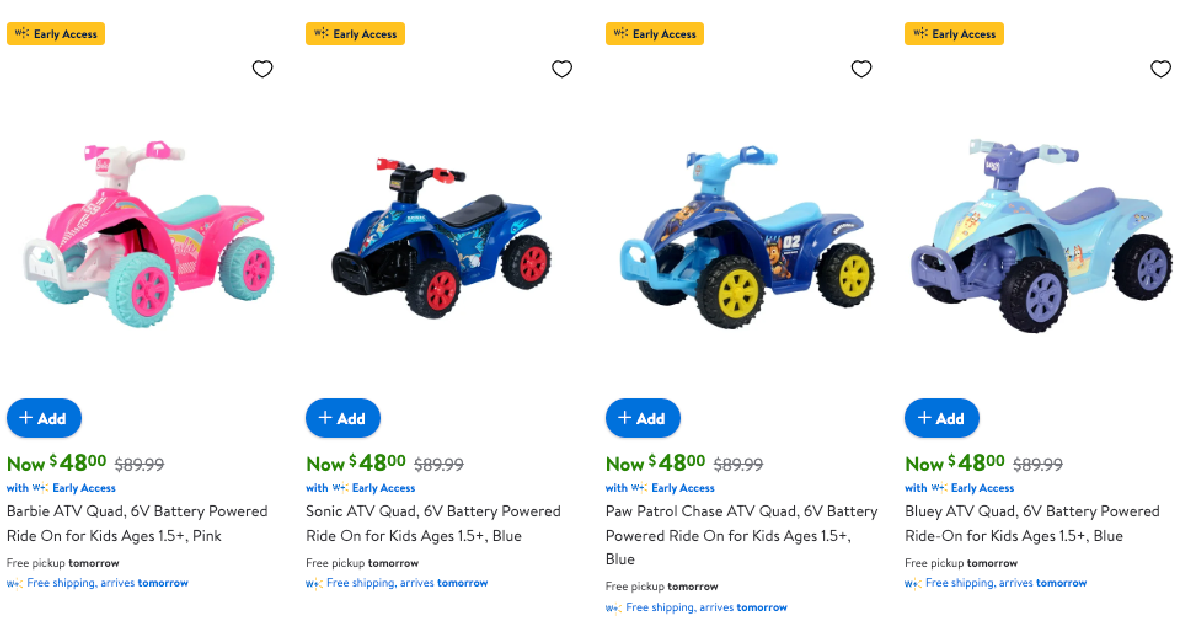
Task: Click the heart icon for the Paw Patrol ATV
Action: click(x=861, y=68)
